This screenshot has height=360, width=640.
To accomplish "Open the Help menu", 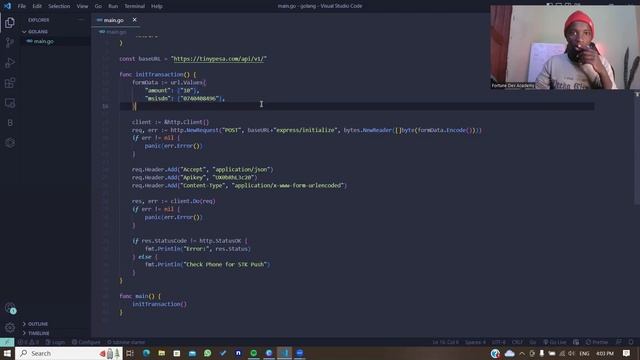I will [157, 6].
